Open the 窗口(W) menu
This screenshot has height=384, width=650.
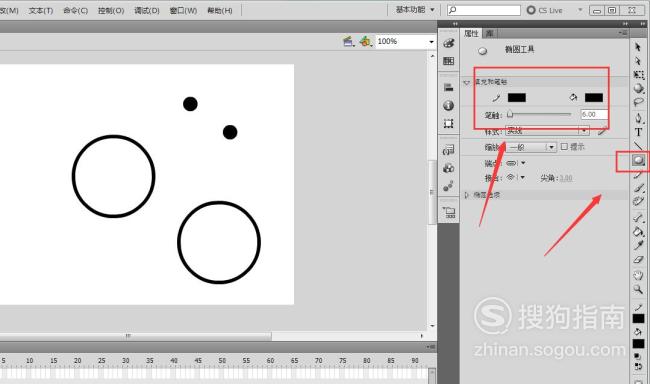pos(183,10)
